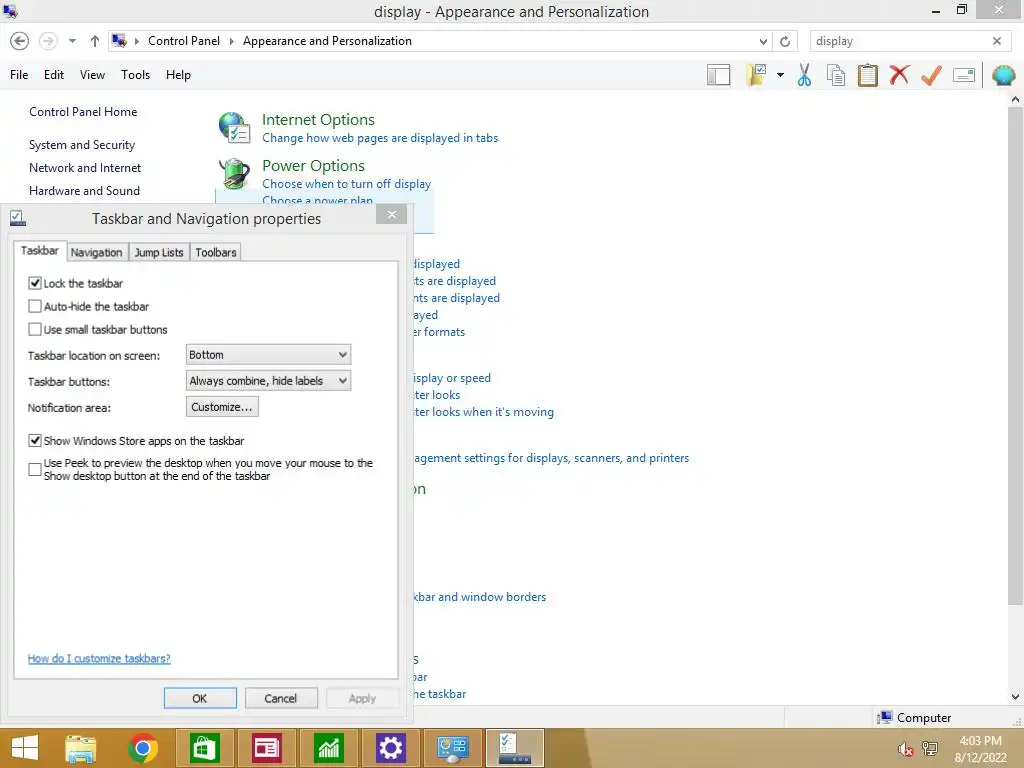Open Windows Store taskbar icon
The height and width of the screenshot is (768, 1024).
click(204, 748)
